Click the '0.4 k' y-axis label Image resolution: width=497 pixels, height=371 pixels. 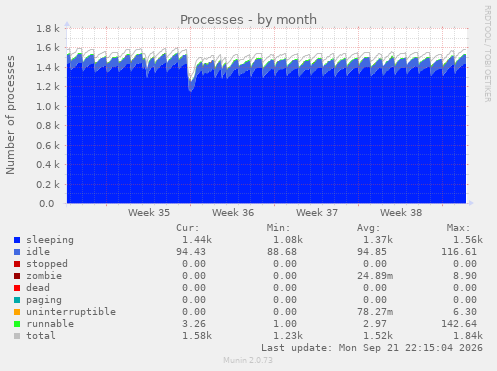click(48, 165)
